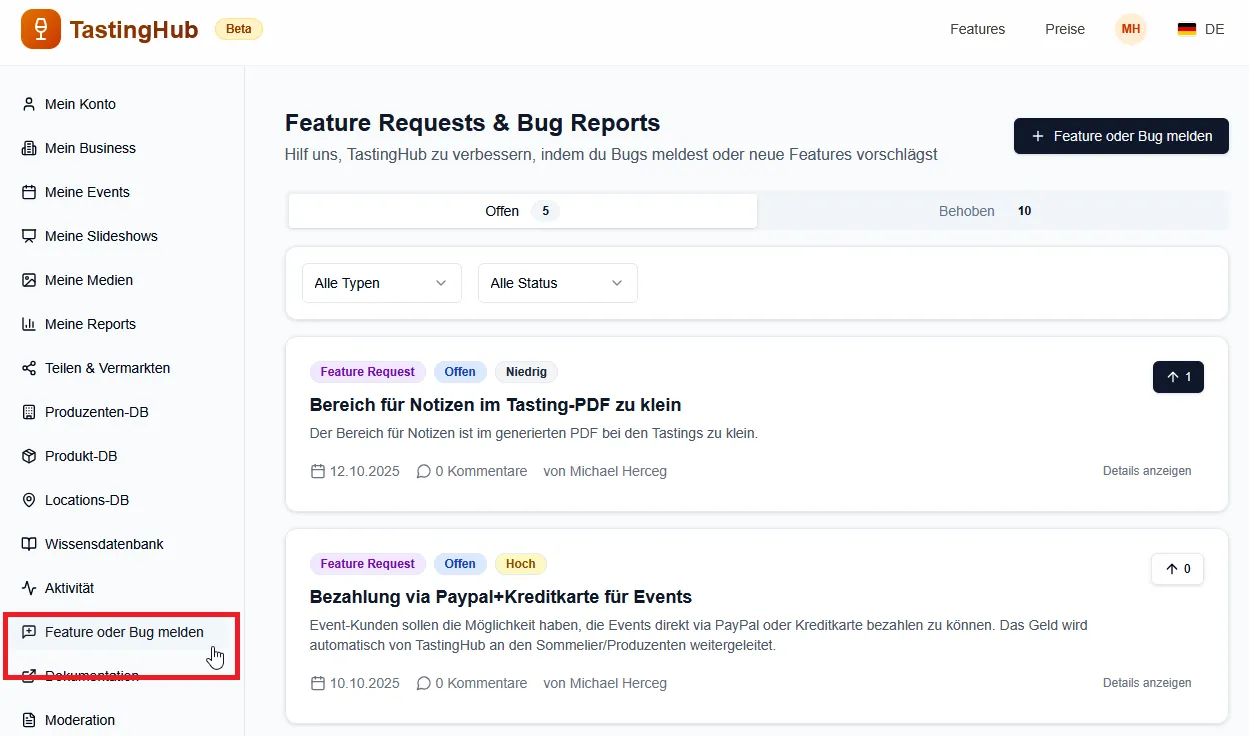Open the Wissensdatenbank book icon
Viewport: 1249px width, 736px height.
[x=29, y=544]
